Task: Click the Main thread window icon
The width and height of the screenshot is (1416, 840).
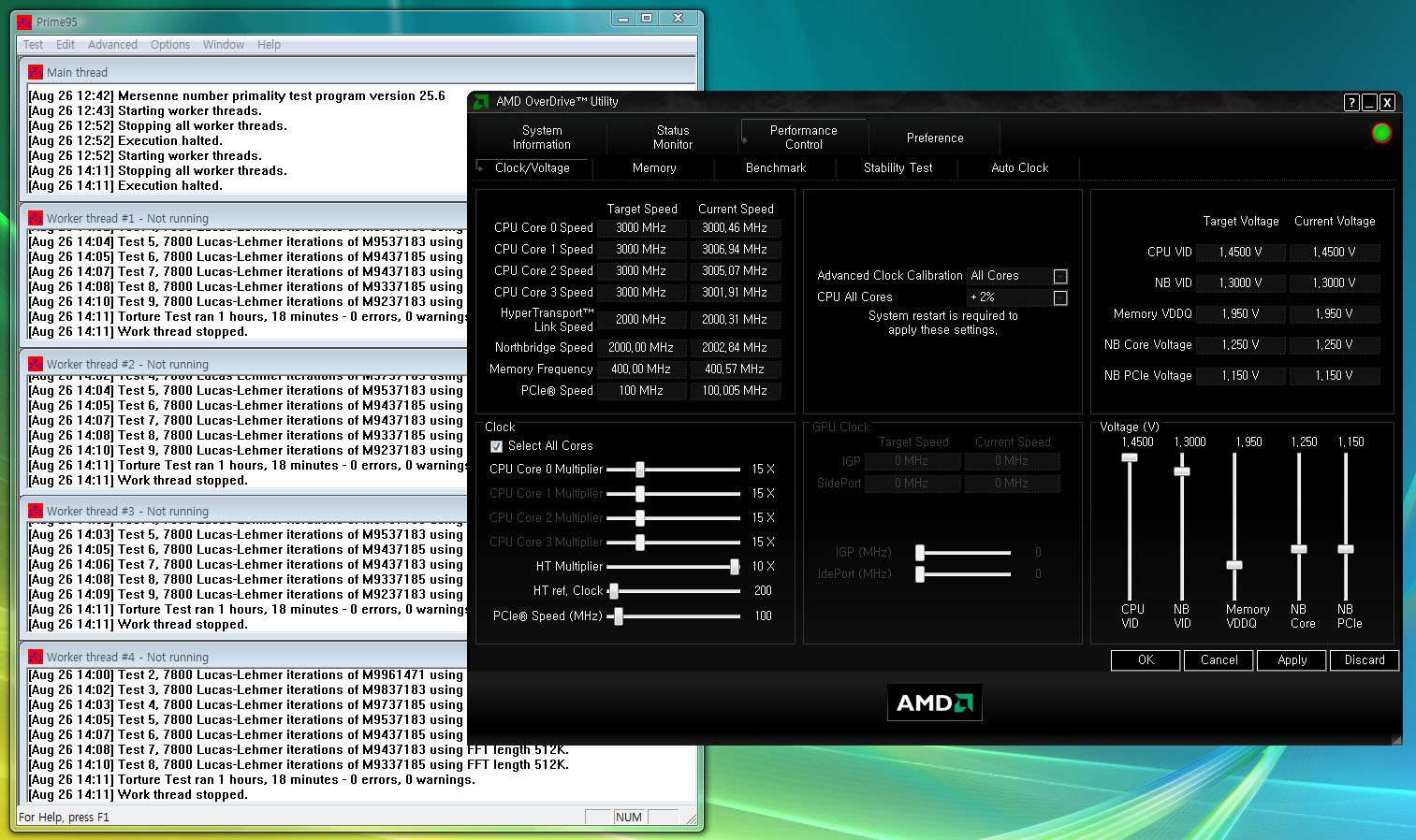Action: coord(36,72)
